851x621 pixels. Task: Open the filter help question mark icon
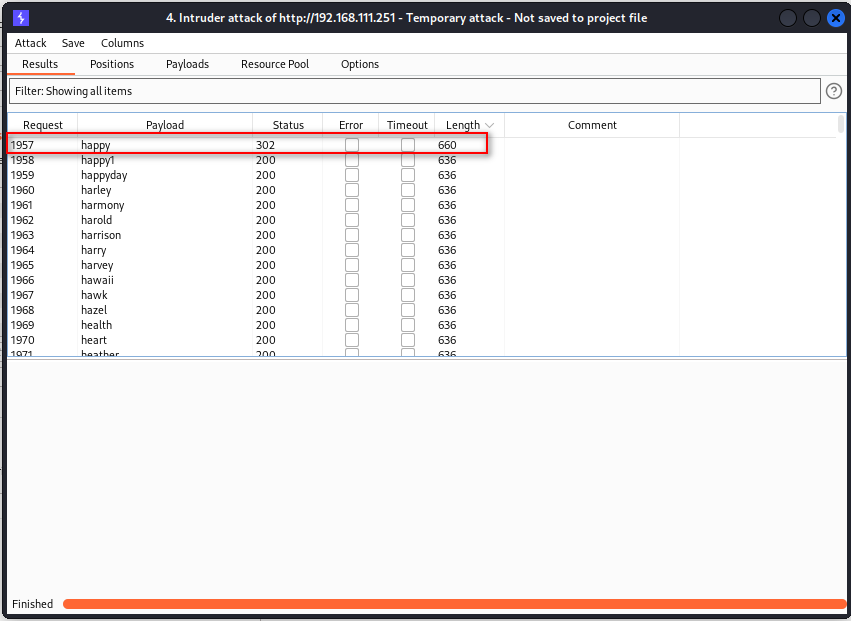click(x=834, y=91)
